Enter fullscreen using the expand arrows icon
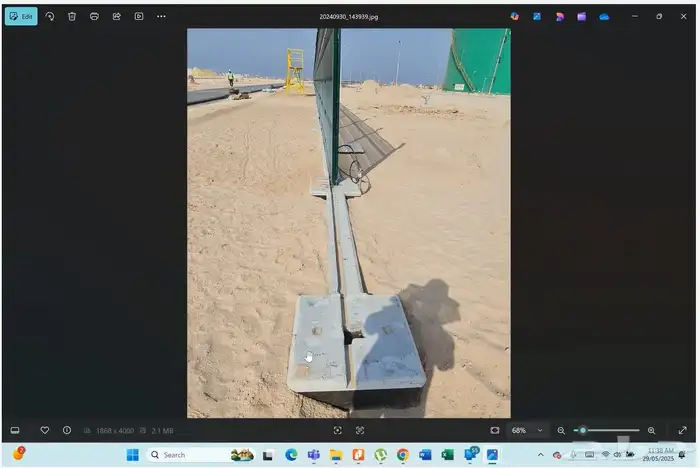Viewport: 700px width, 468px height. (x=683, y=430)
